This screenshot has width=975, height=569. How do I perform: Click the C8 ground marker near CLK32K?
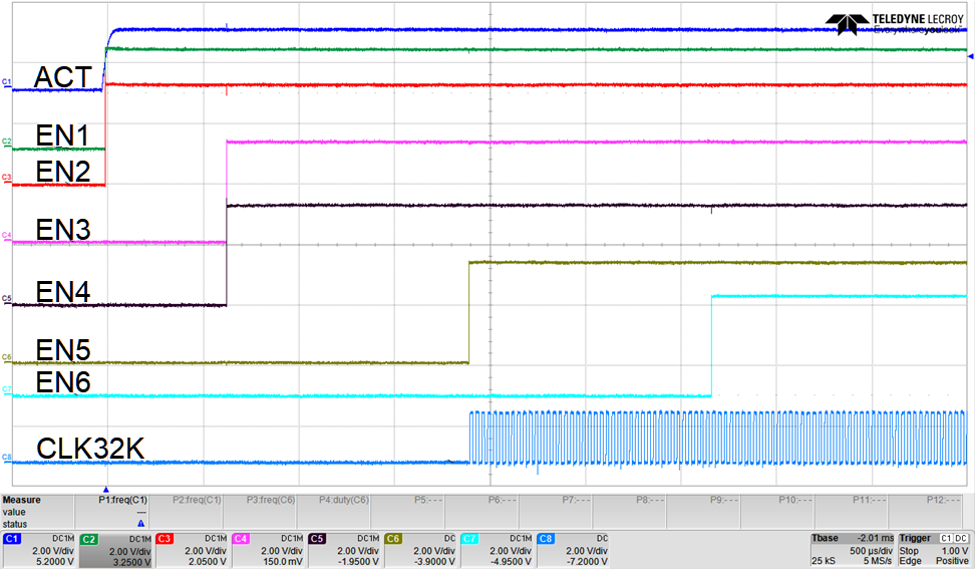pos(6,457)
